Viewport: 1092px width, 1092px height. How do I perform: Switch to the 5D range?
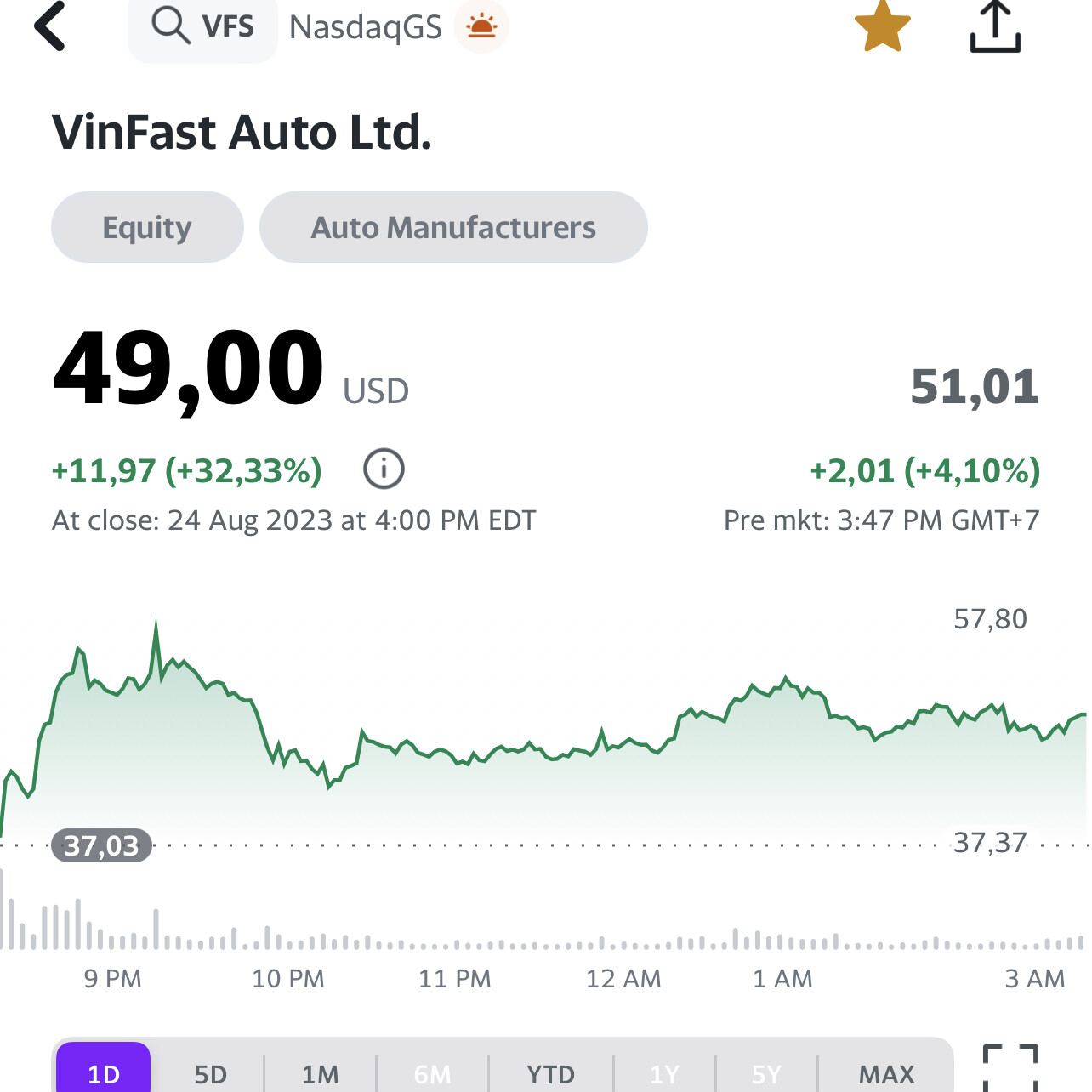[211, 1073]
